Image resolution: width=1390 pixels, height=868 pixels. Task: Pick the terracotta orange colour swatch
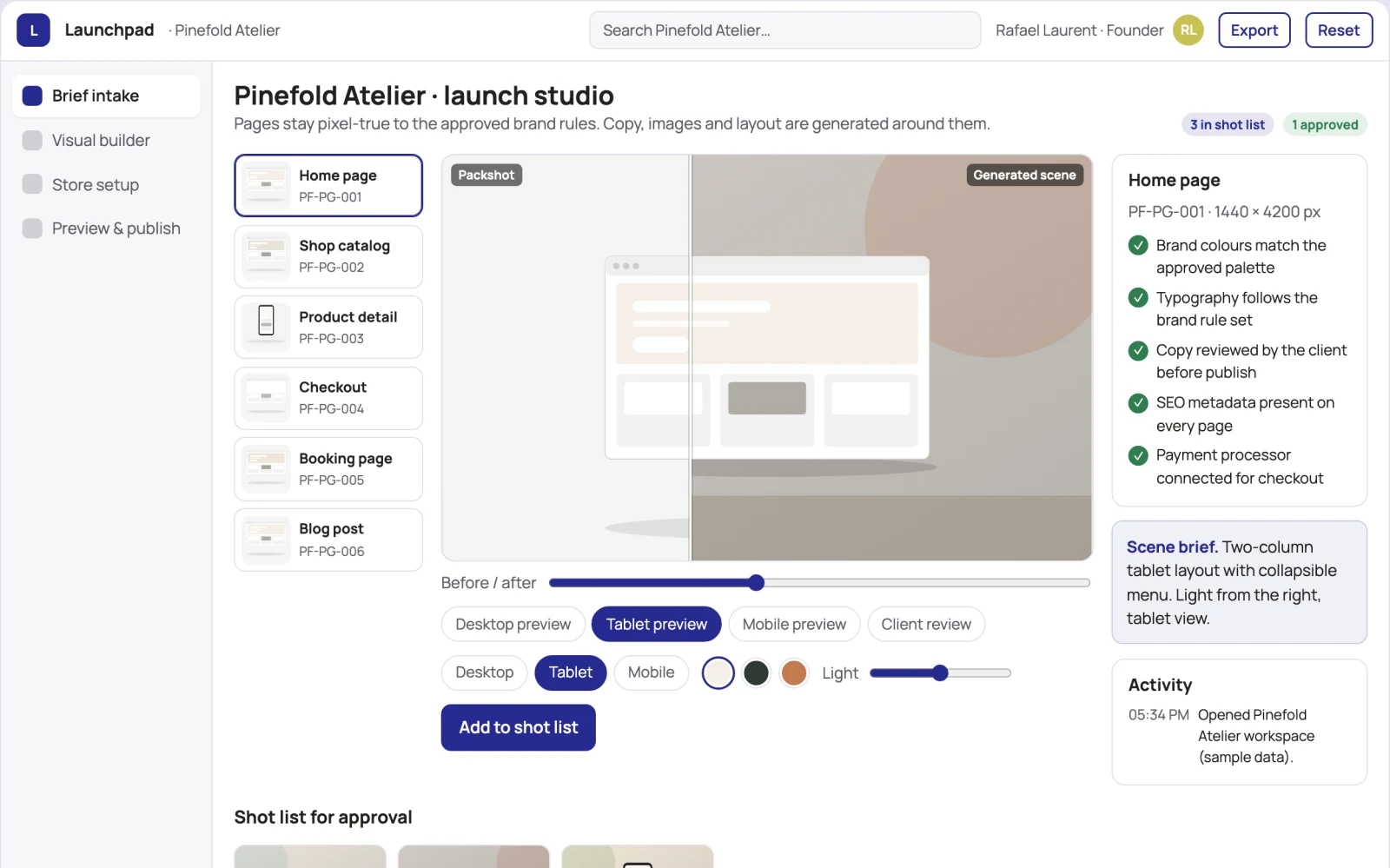793,673
